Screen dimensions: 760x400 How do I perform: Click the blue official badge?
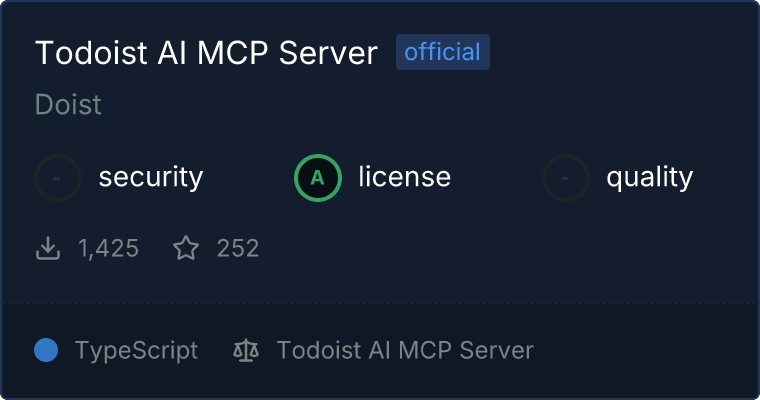pos(443,52)
